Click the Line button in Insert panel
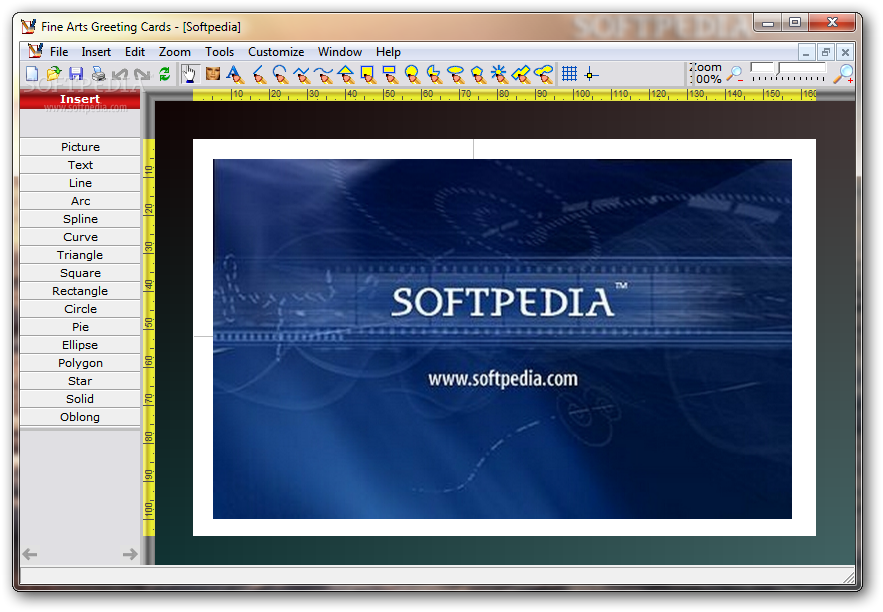The height and width of the screenshot is (612, 883). (x=80, y=183)
